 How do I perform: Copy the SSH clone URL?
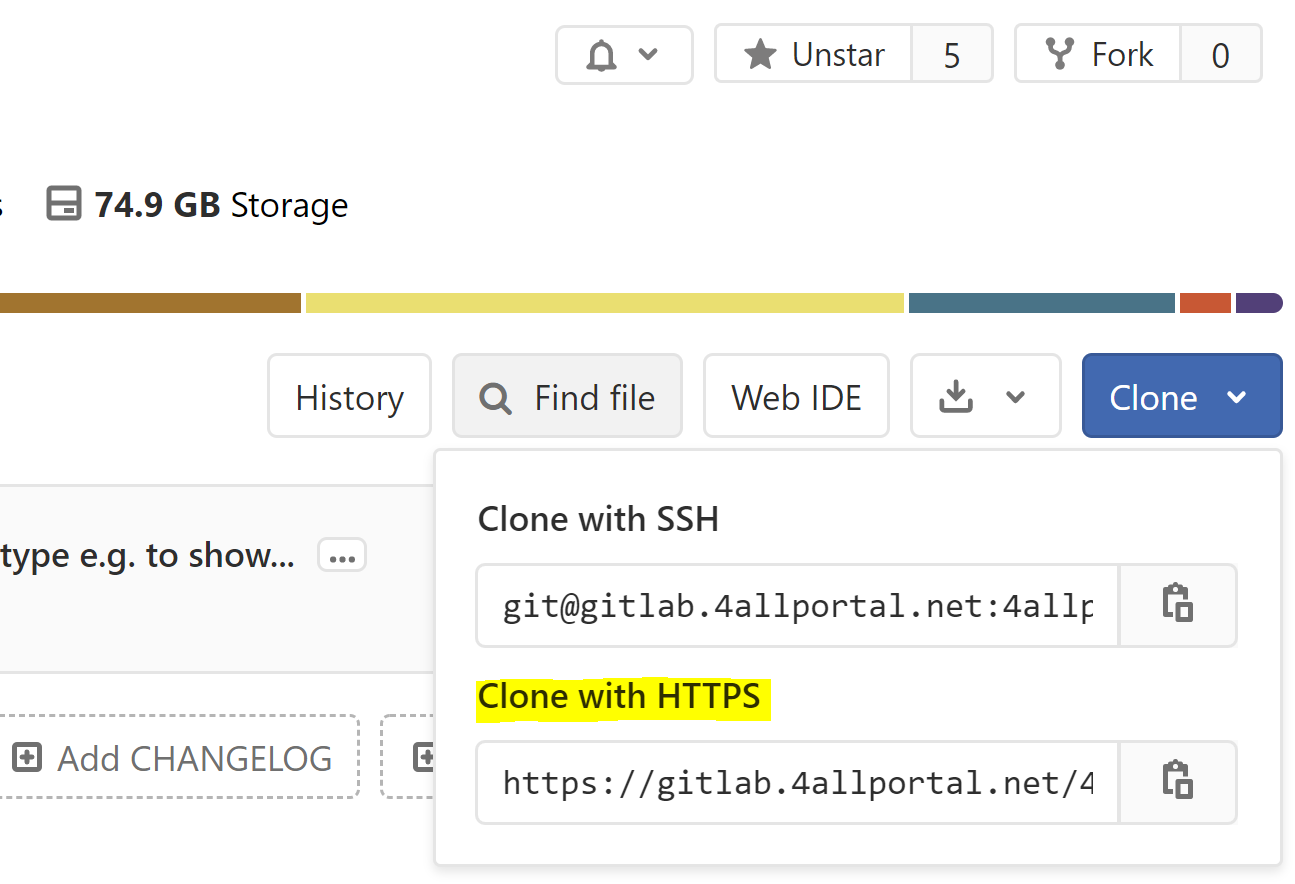click(x=1178, y=605)
